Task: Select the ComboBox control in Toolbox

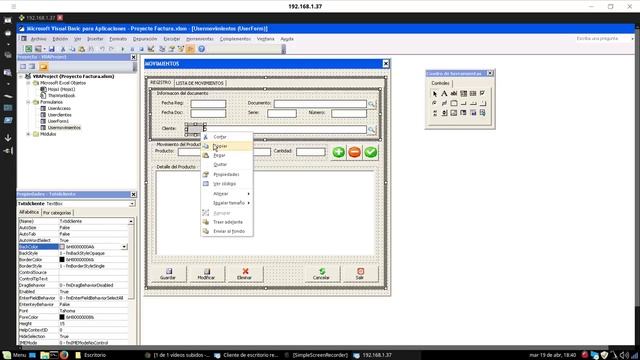Action: [x=463, y=93]
